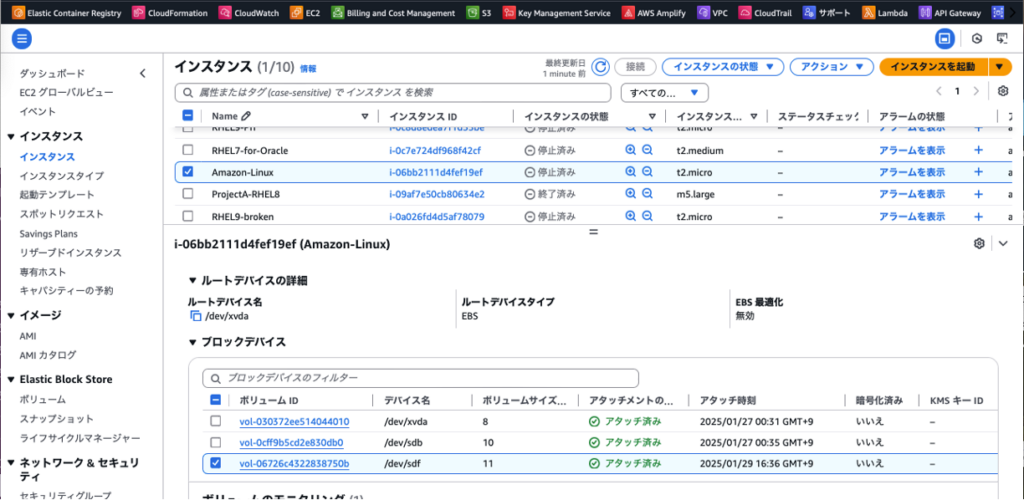Viewport: 1024px width, 500px height.
Task: Collapse details panel chevron
Action: pos(1003,243)
